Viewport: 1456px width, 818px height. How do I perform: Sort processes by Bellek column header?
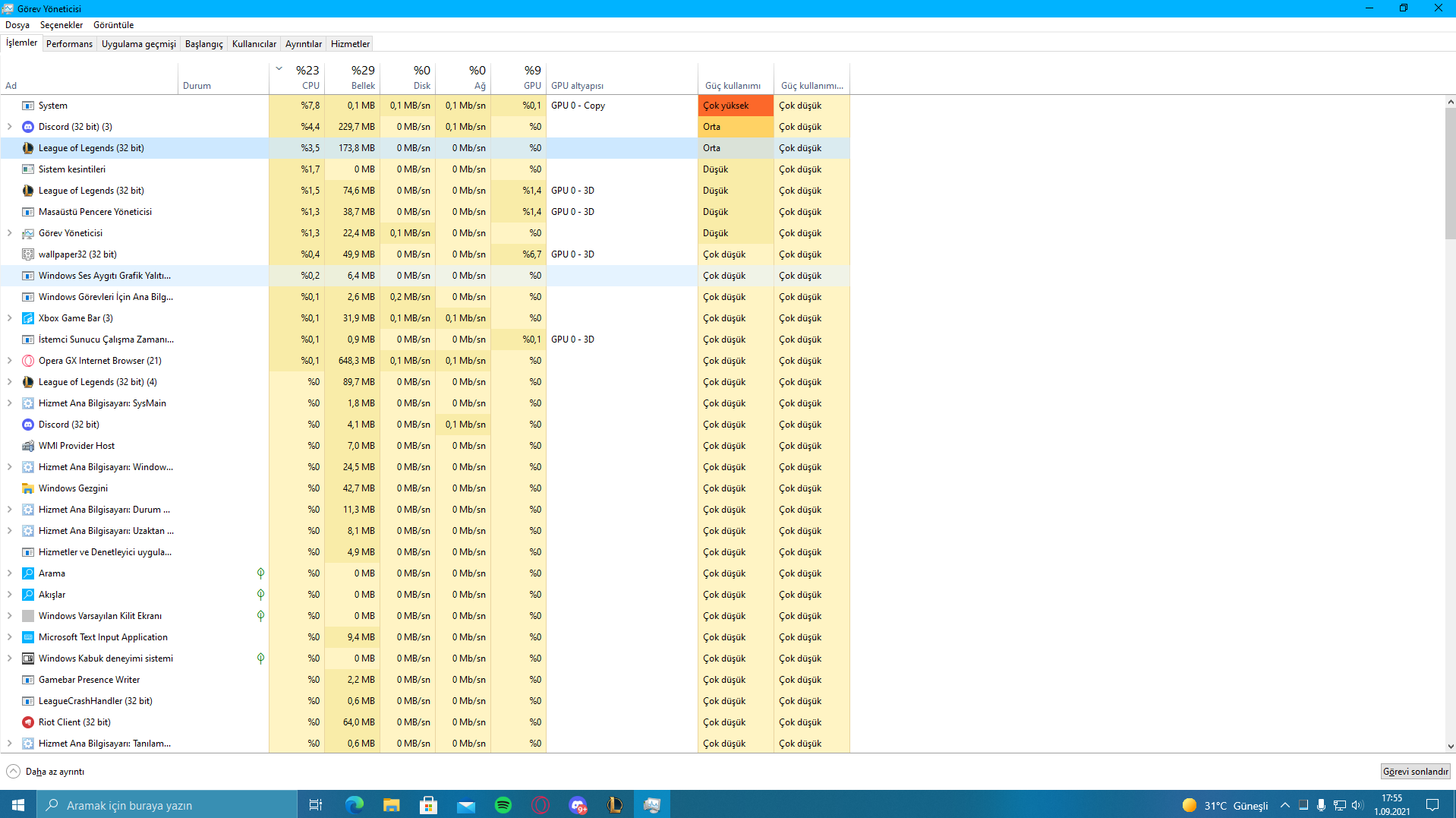click(352, 77)
